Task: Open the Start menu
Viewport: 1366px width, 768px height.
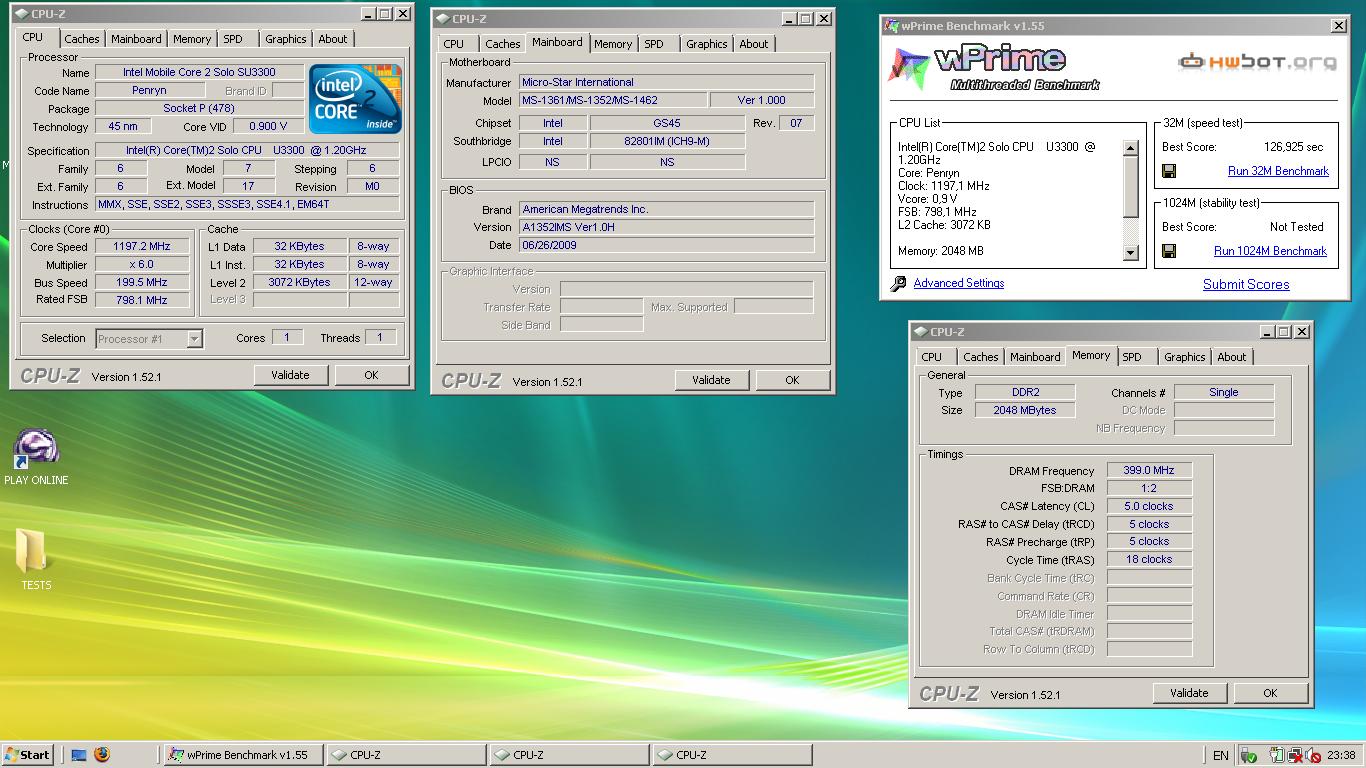Action: tap(27, 755)
